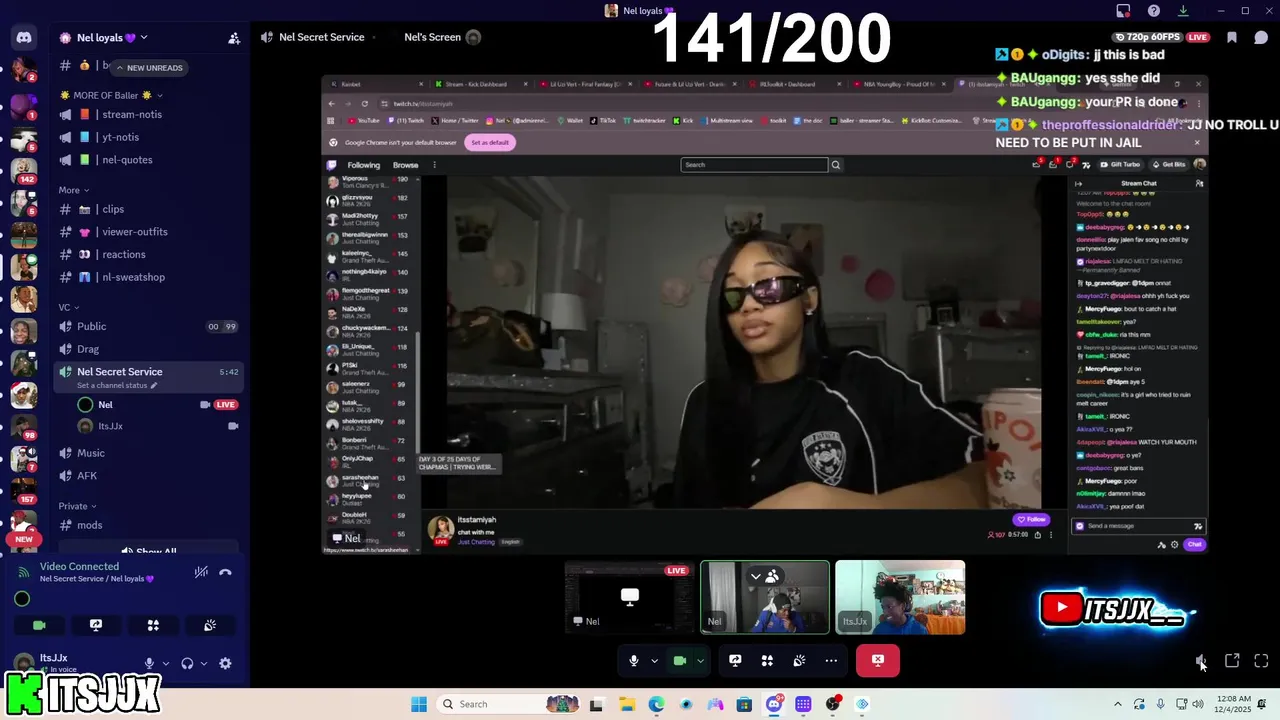Toggle camera in voice connected panel
The image size is (1280, 720).
point(39,625)
